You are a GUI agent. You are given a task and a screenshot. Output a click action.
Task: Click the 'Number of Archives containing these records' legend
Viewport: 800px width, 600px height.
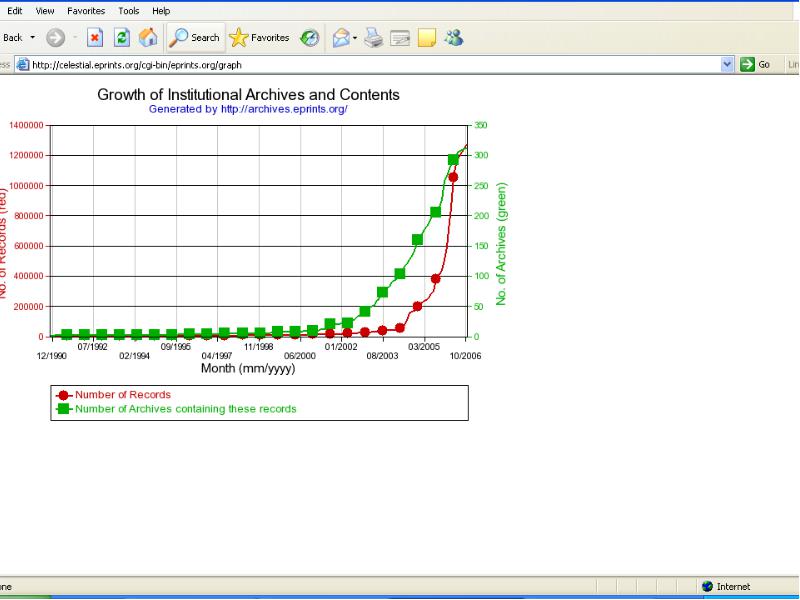click(186, 409)
